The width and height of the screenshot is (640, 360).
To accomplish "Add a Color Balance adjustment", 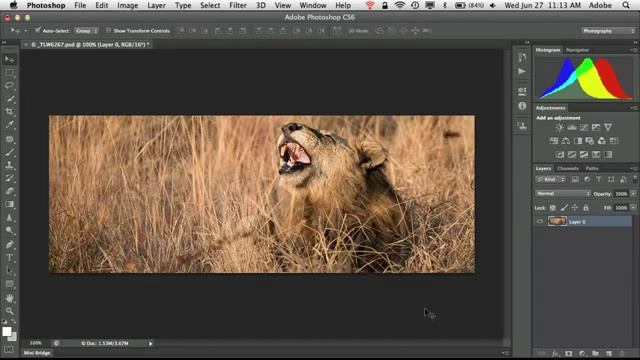I will coord(566,141).
